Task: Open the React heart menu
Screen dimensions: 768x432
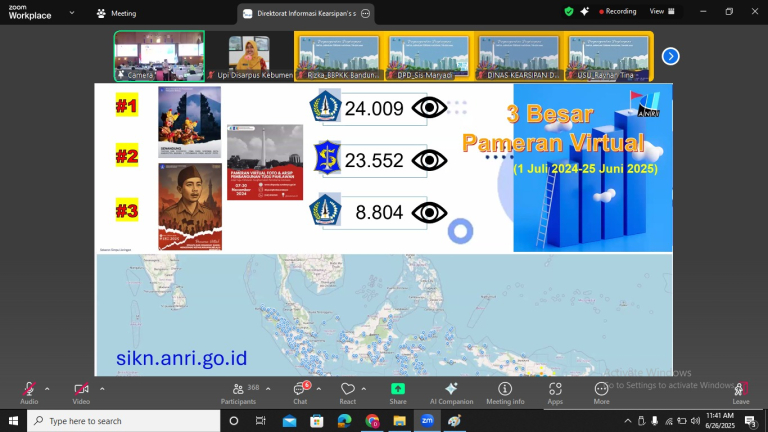Action: [x=348, y=393]
